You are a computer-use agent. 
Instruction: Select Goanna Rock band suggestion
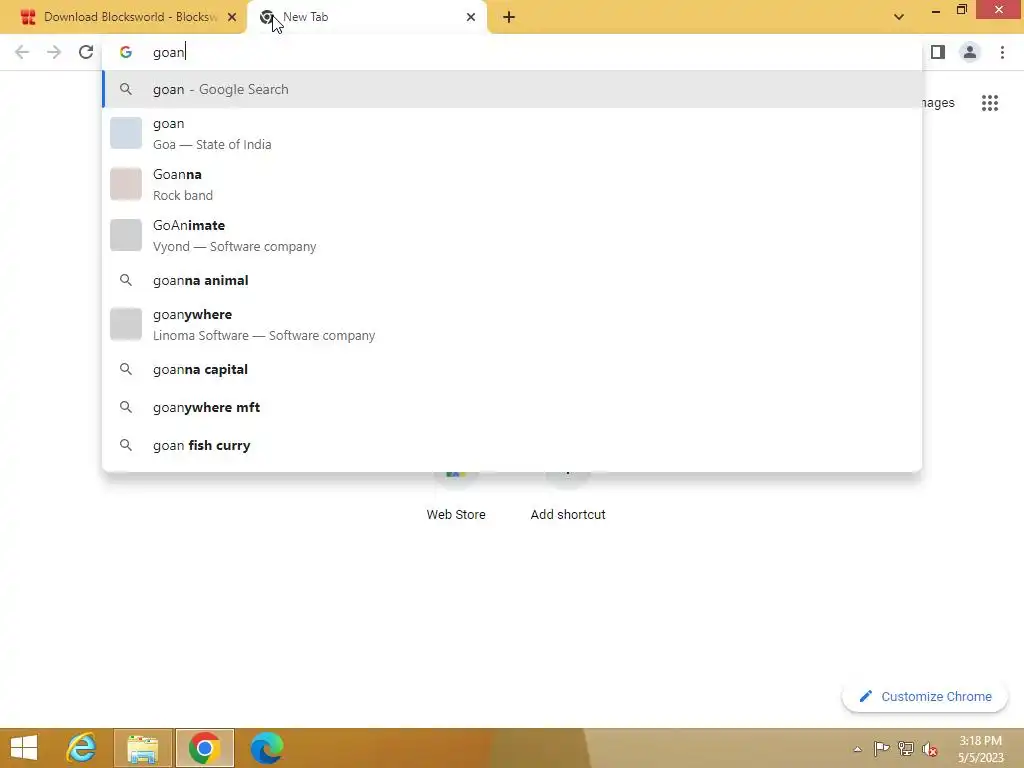(x=512, y=184)
